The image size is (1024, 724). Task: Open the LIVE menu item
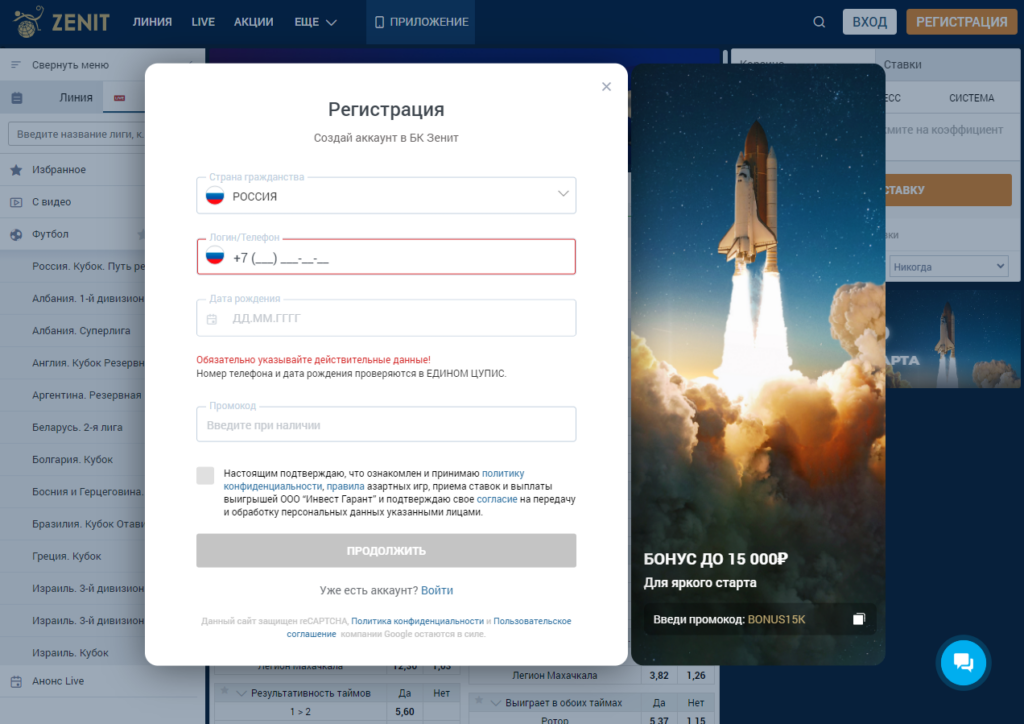(203, 22)
